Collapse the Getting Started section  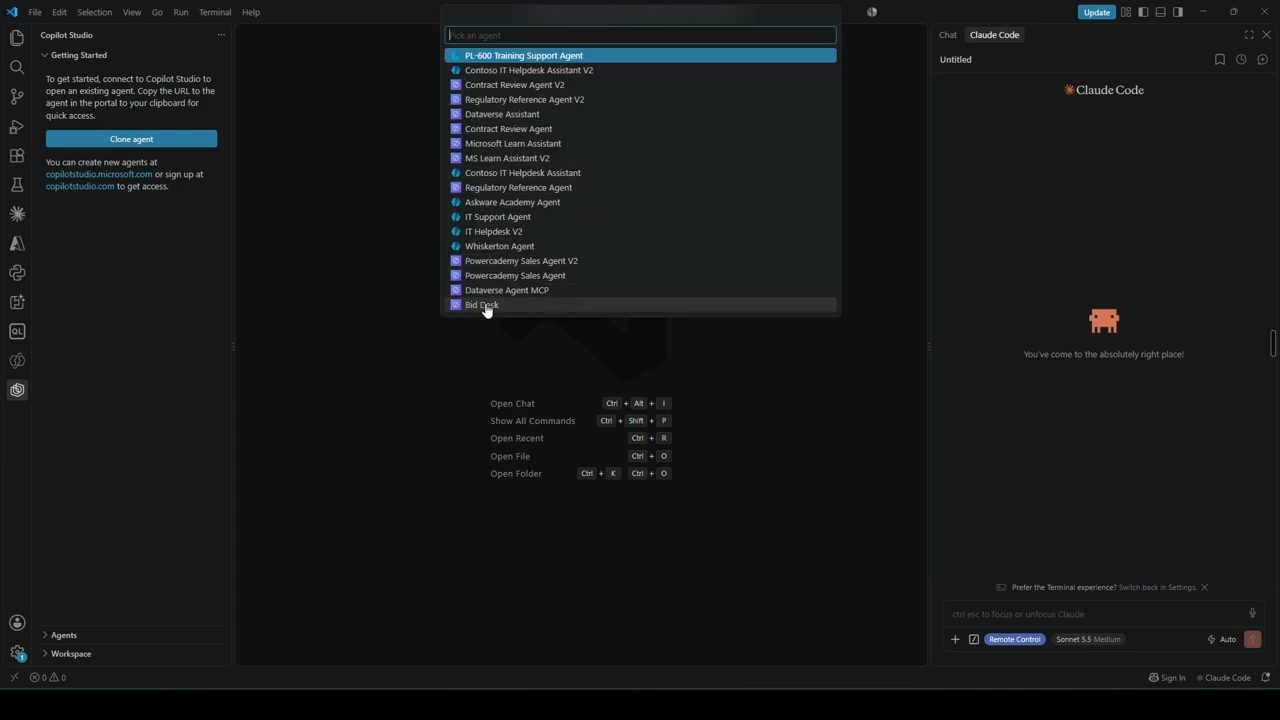click(x=78, y=55)
